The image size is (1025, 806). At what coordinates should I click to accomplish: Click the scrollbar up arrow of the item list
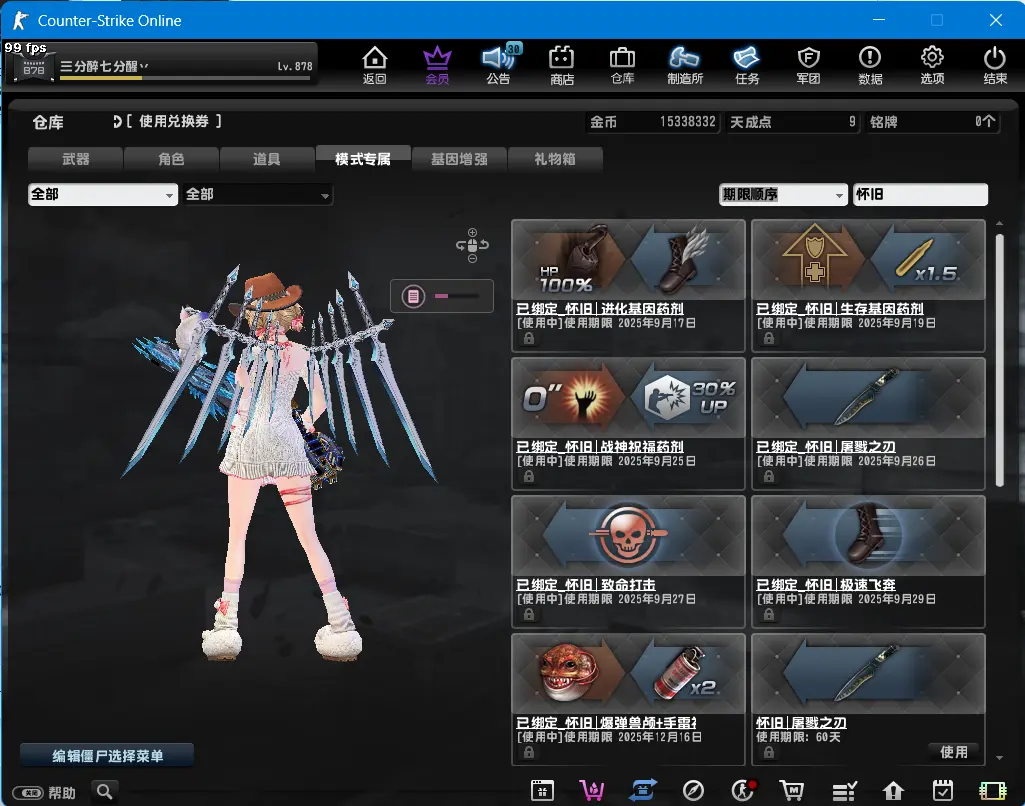tap(999, 224)
